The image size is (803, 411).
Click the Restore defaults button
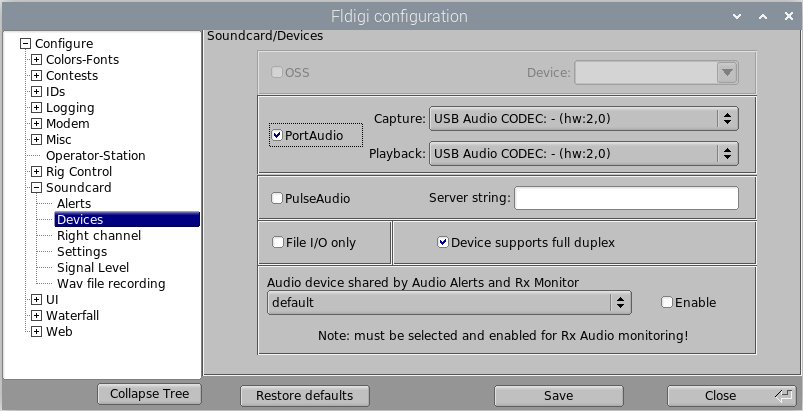[304, 395]
